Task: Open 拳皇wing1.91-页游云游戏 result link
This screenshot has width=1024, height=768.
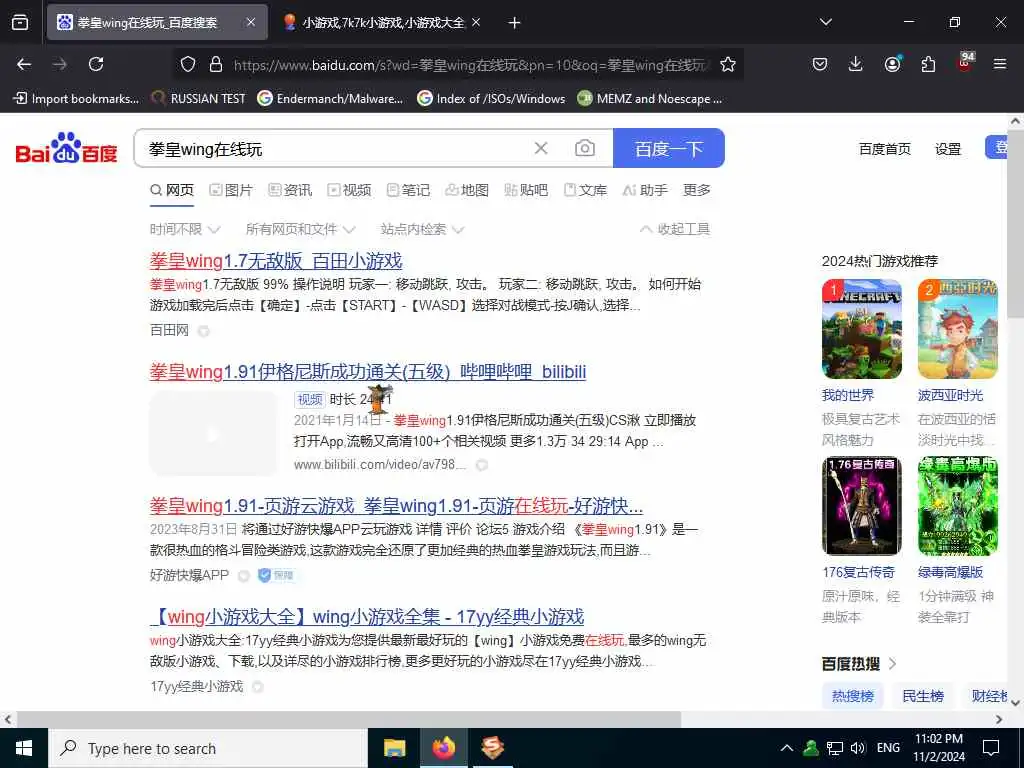Action: tap(396, 505)
